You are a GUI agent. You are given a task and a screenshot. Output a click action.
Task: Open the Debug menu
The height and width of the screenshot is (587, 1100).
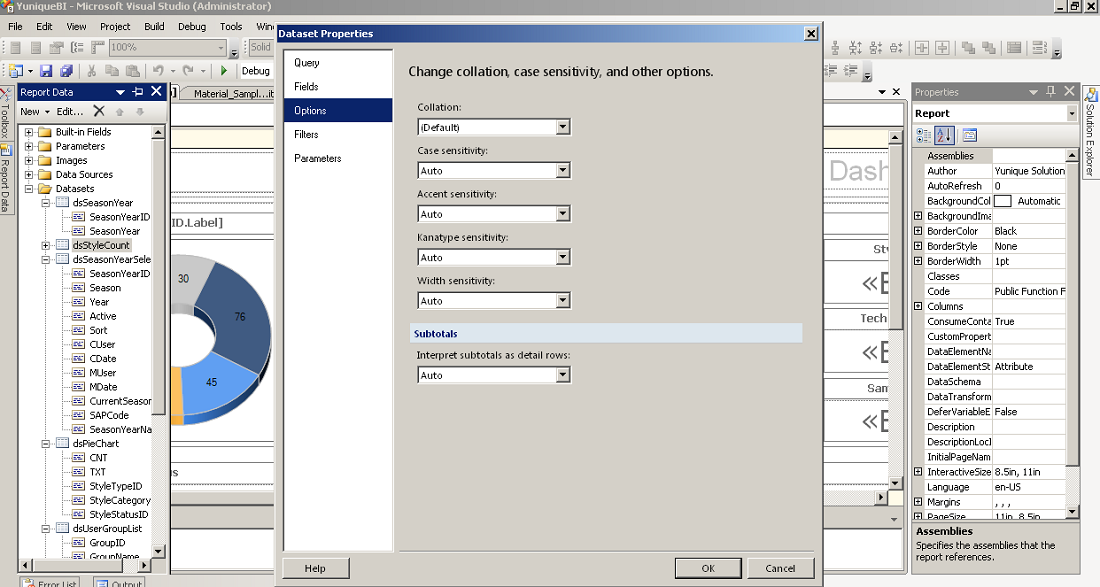192,27
